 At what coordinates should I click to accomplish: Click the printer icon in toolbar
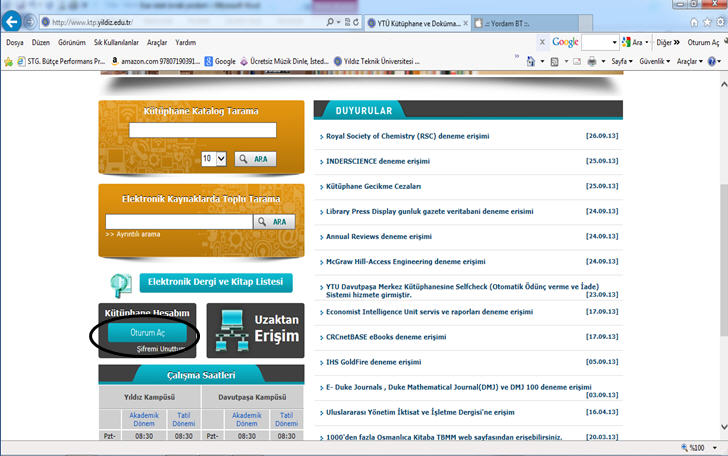coord(593,61)
